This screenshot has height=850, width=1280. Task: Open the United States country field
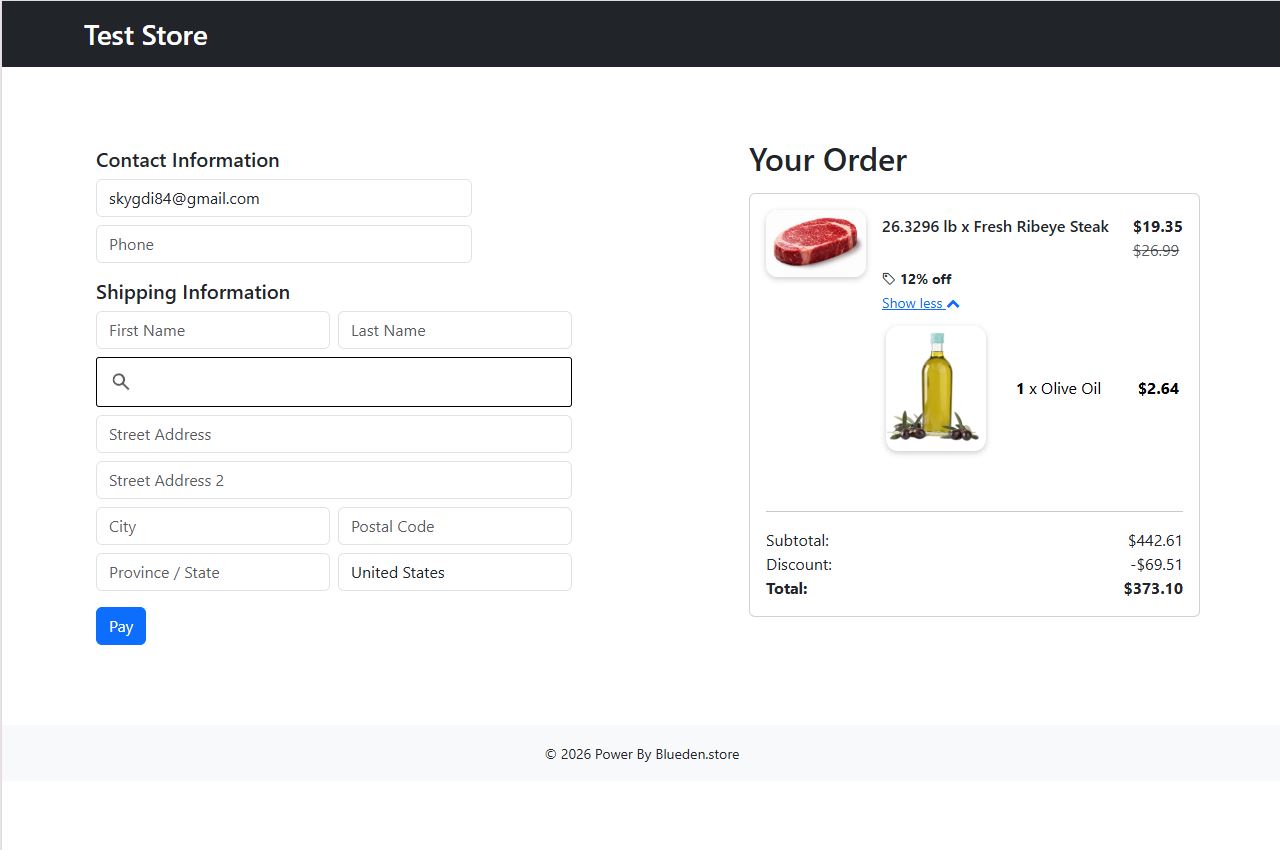(454, 572)
